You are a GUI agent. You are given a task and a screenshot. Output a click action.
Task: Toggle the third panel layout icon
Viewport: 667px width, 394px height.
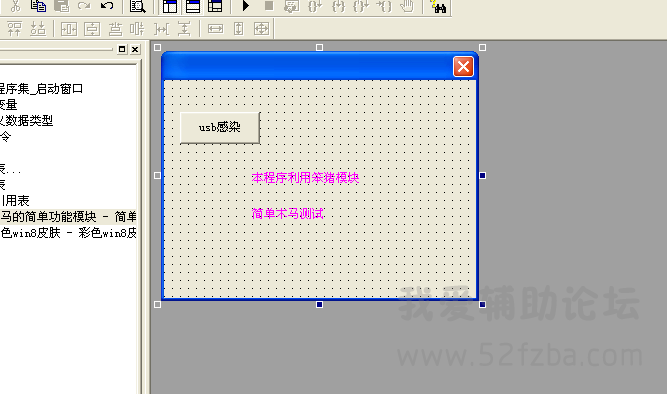coord(215,6)
